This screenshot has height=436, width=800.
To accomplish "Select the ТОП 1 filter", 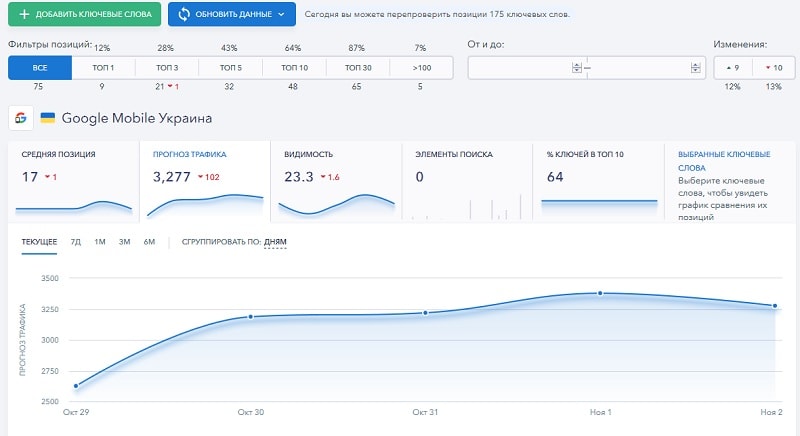I will (103, 68).
